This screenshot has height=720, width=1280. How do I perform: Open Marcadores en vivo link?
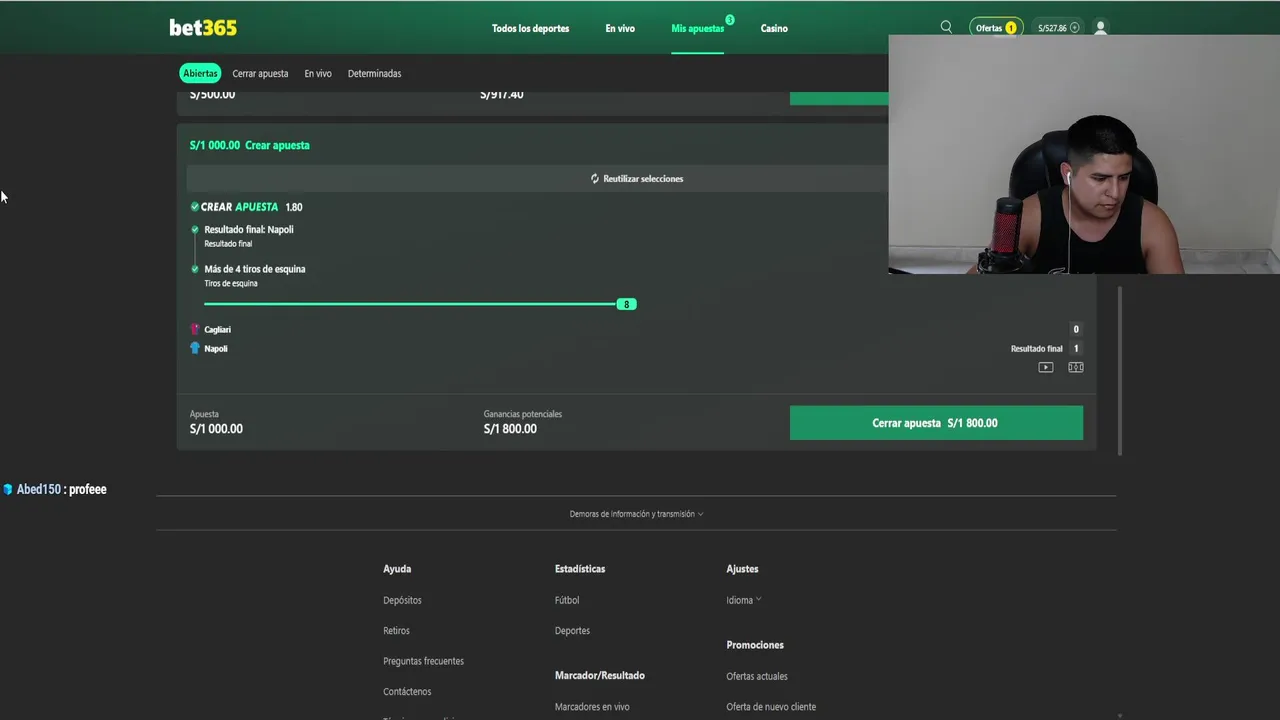[x=592, y=706]
